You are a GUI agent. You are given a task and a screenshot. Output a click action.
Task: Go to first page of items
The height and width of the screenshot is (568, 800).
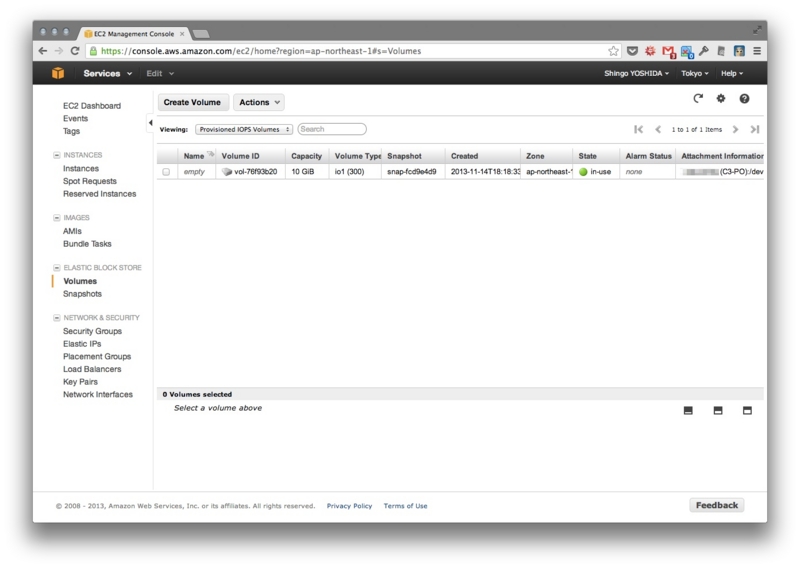coord(638,130)
